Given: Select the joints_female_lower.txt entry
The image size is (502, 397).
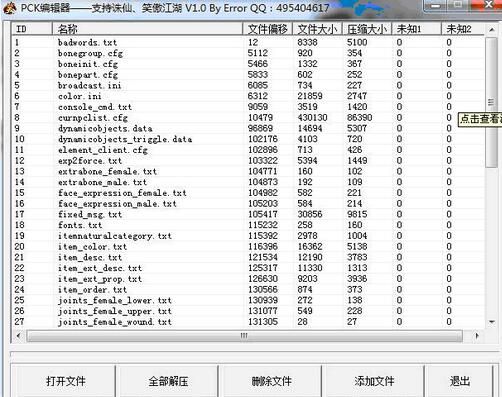Looking at the screenshot, I should click(248, 300).
